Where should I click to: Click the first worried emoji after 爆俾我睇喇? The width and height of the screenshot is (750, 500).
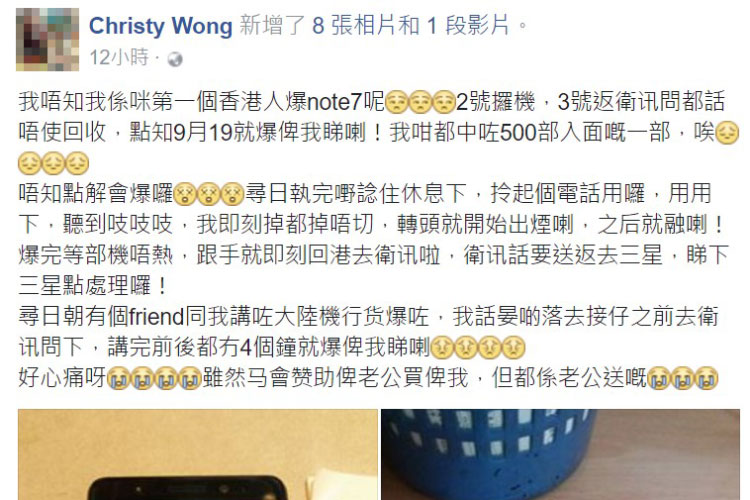tap(442, 348)
